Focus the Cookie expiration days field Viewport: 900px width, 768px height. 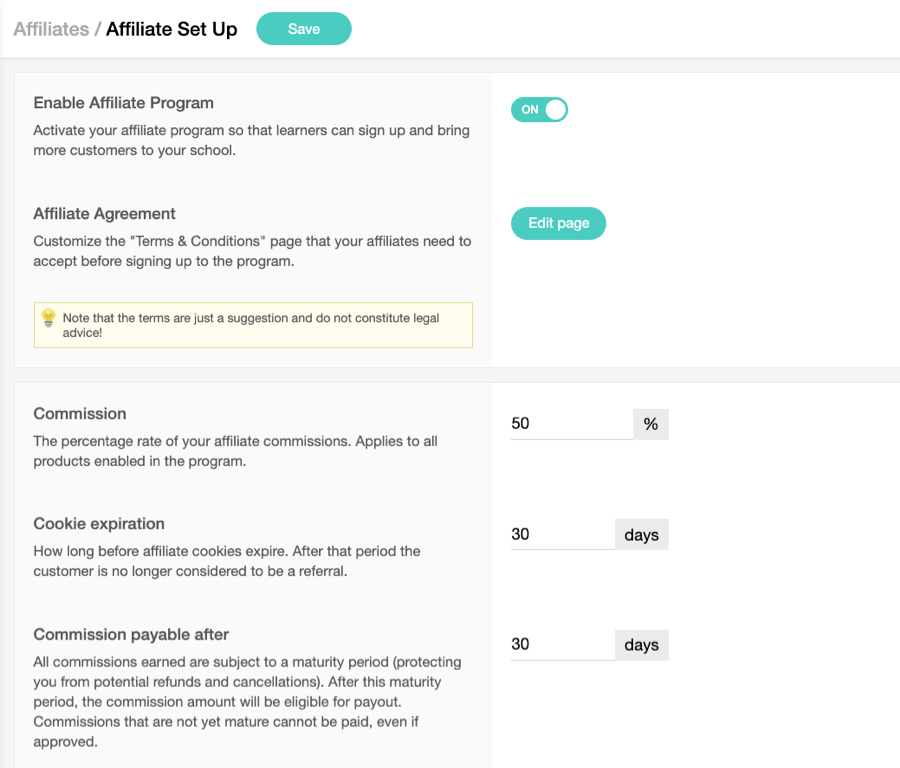point(562,534)
